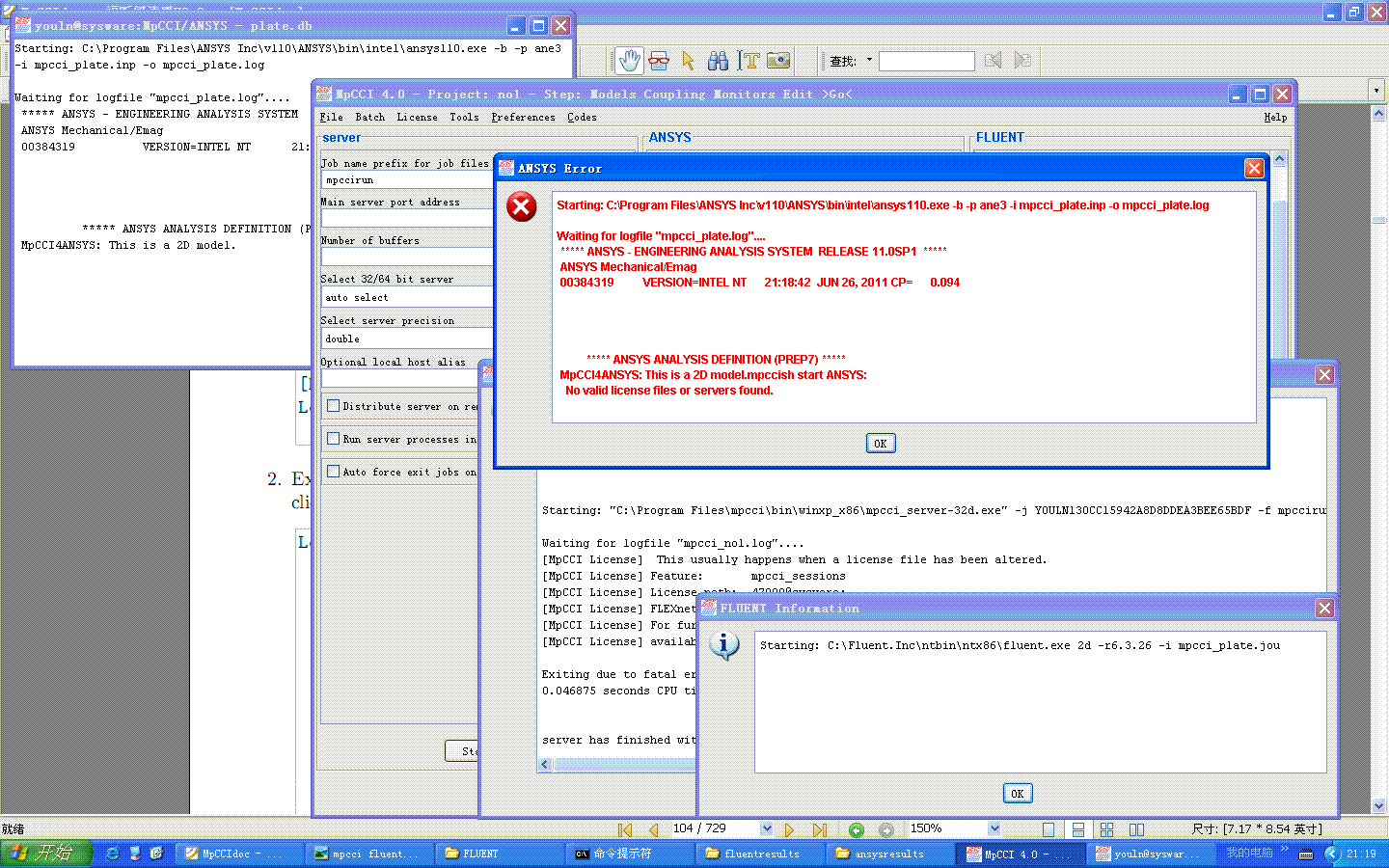1389x868 pixels.
Task: Switch to facing pages layout view
Action: (x=1136, y=827)
